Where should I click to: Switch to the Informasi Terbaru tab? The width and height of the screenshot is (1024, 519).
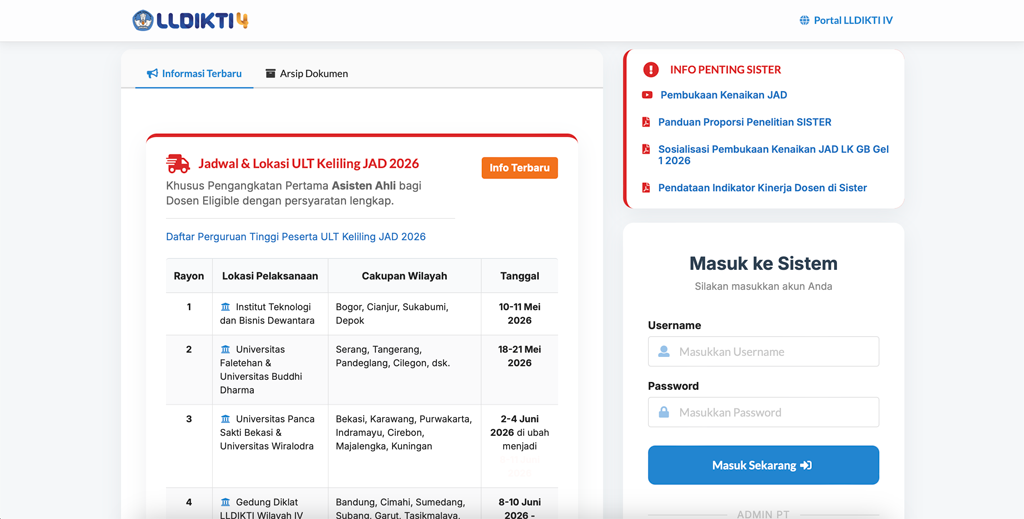[194, 74]
